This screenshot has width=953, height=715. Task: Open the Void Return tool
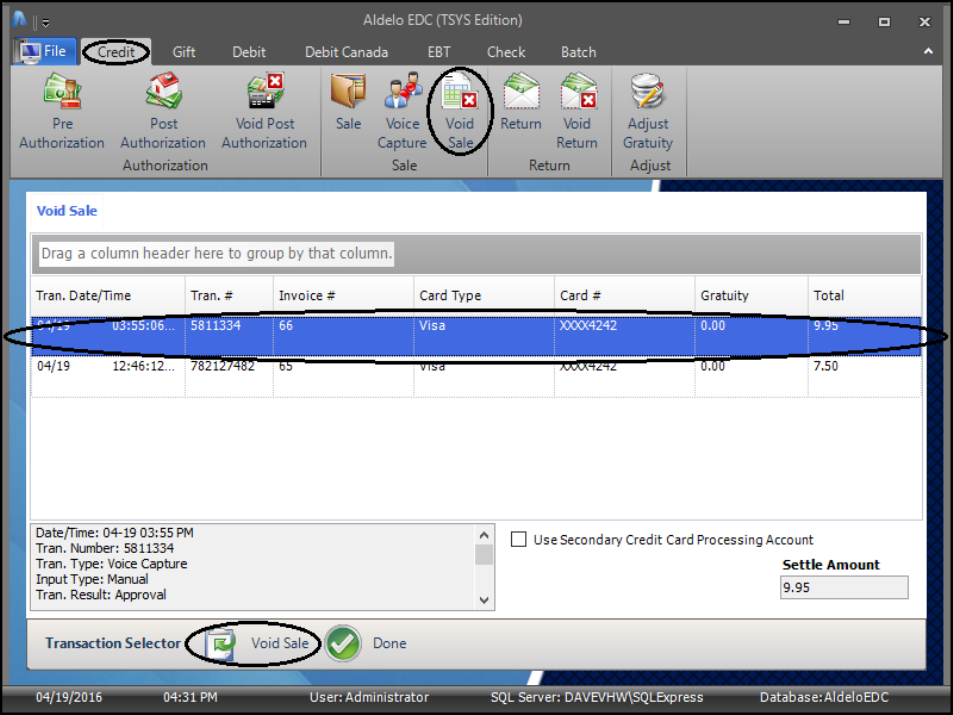pyautogui.click(x=577, y=112)
